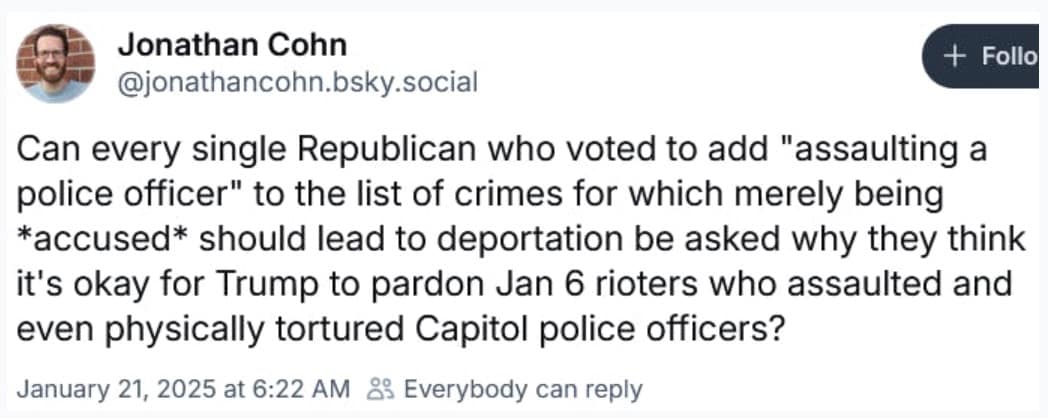Open the January 21, 2025 post timestamp
This screenshot has height=418, width=1048.
133,388
